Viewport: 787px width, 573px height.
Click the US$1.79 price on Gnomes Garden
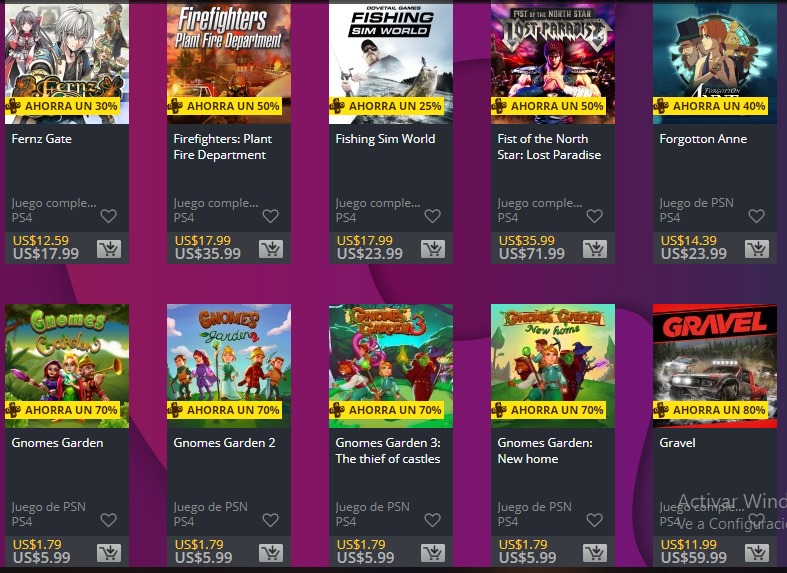(37, 544)
